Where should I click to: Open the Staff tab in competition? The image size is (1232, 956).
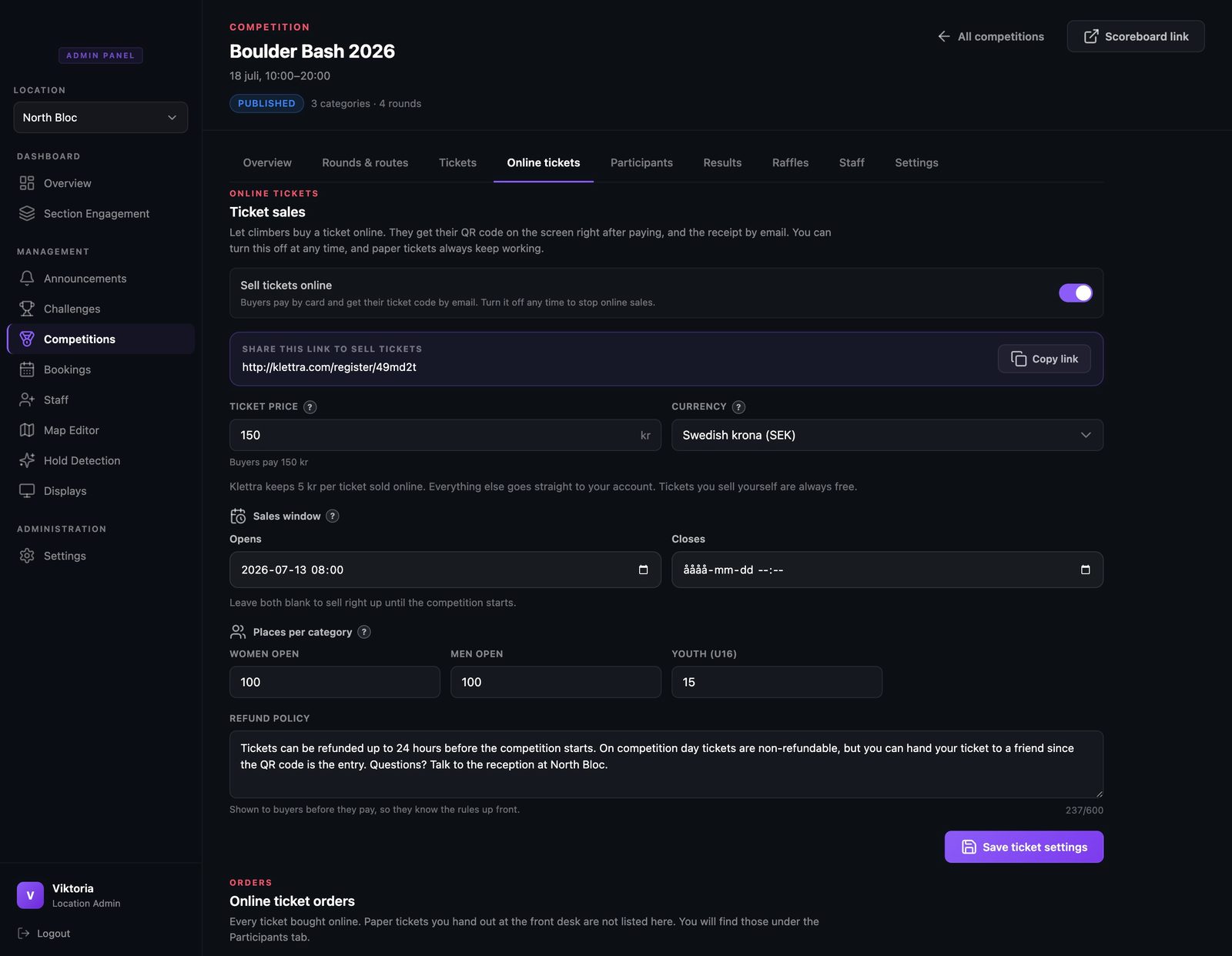[x=852, y=162]
